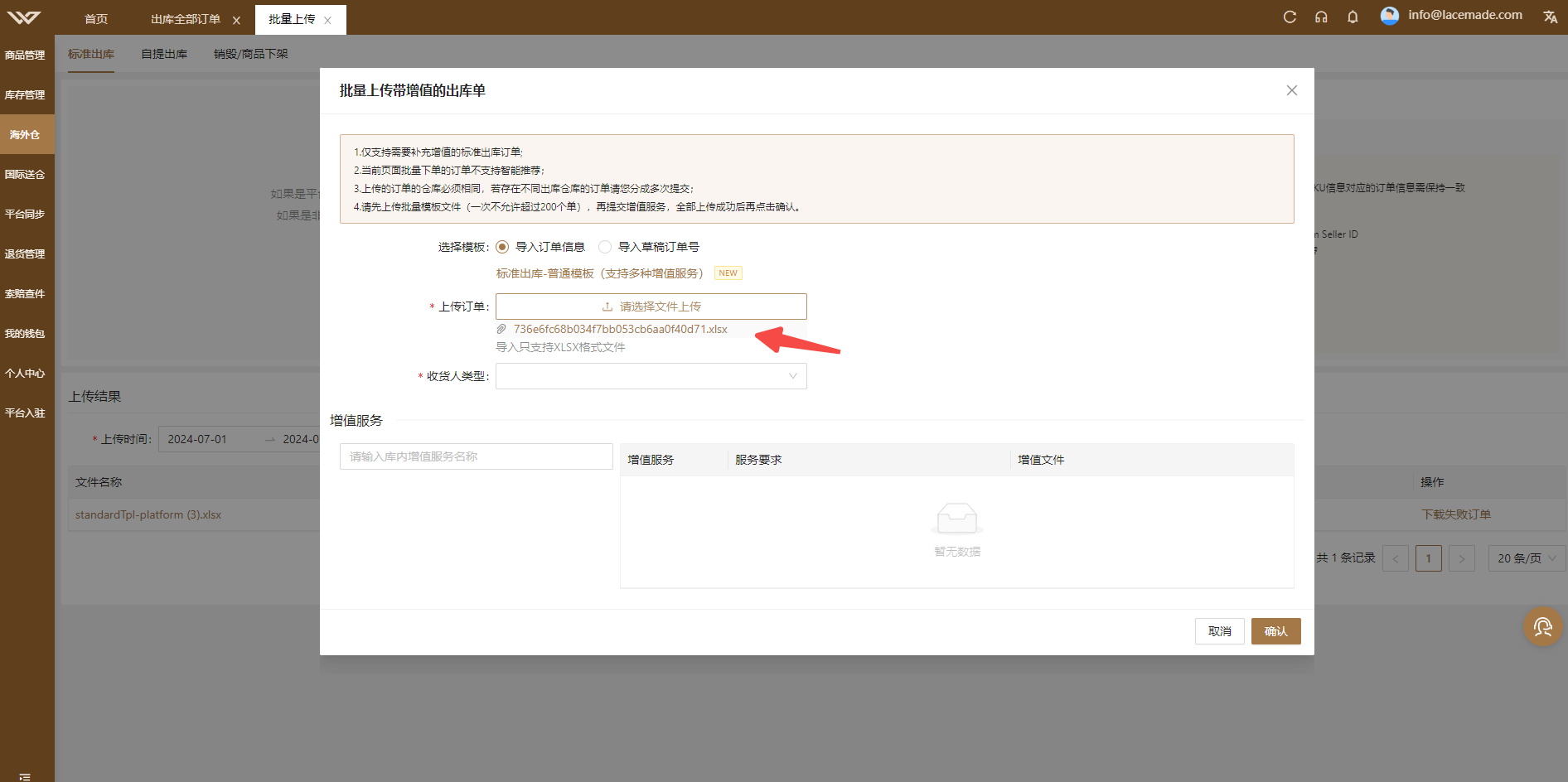Click 文件名称 column header

(x=99, y=482)
